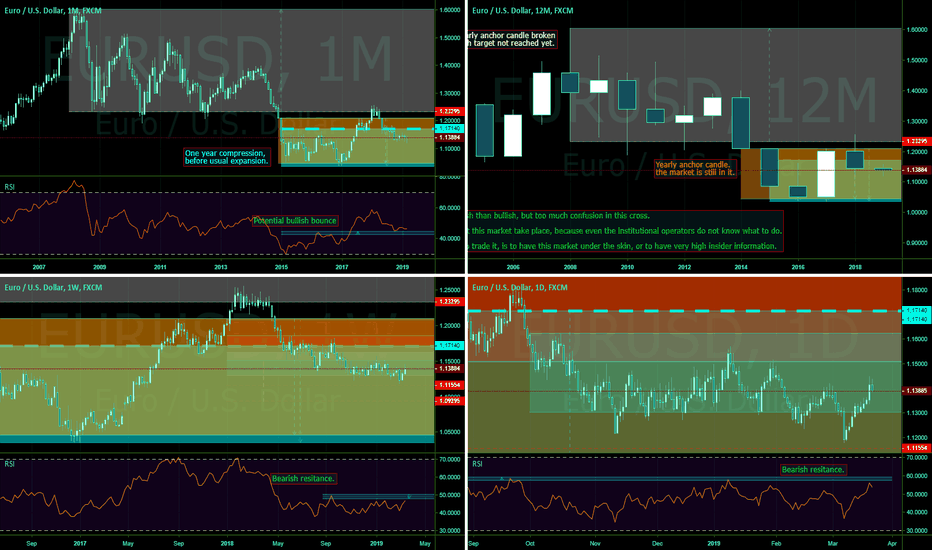Click the 'Euro / U.S. Dollar, 1W, FXCM' chart title

click(x=53, y=288)
